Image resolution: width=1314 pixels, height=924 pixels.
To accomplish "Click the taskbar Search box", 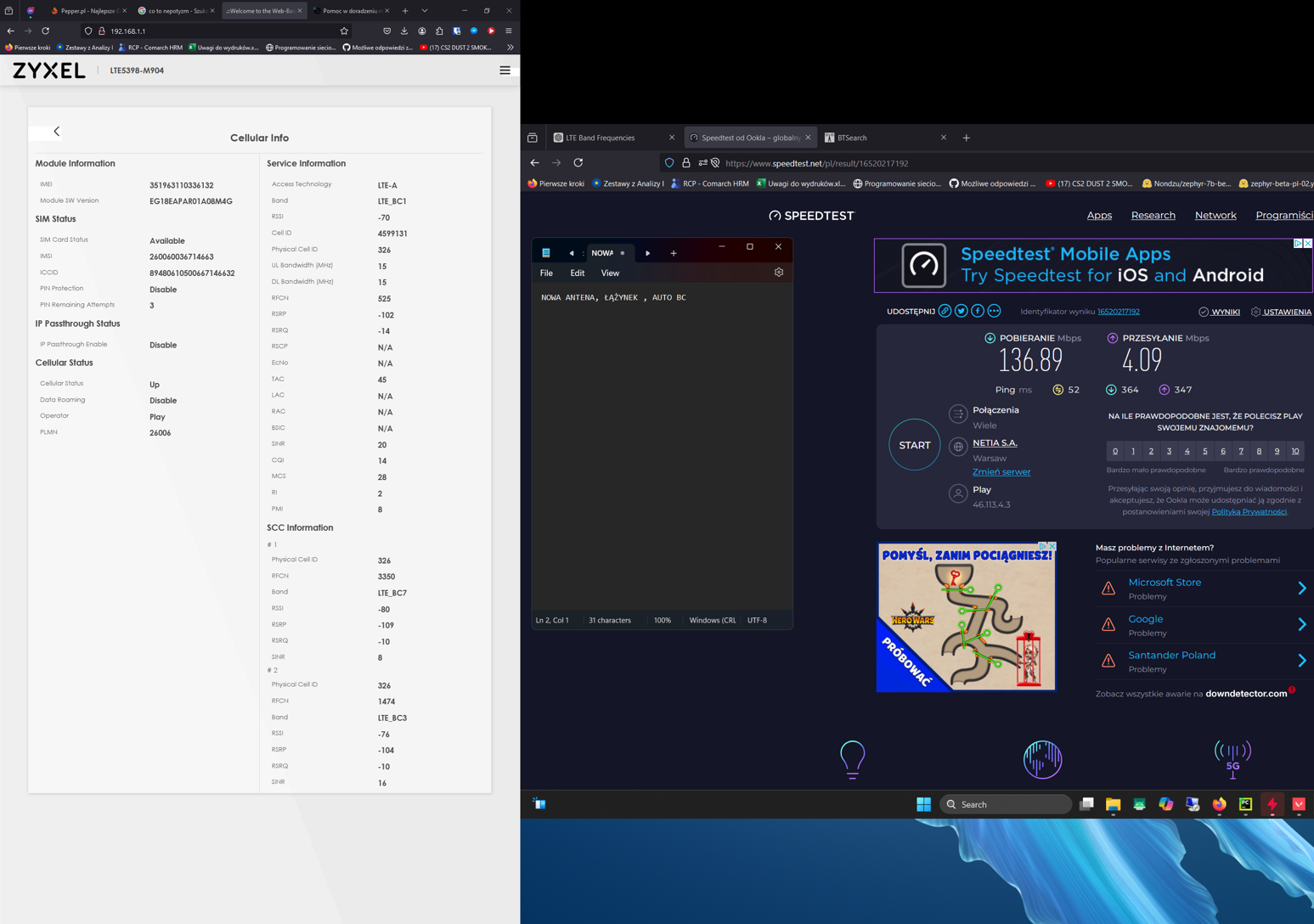I will [x=1007, y=804].
